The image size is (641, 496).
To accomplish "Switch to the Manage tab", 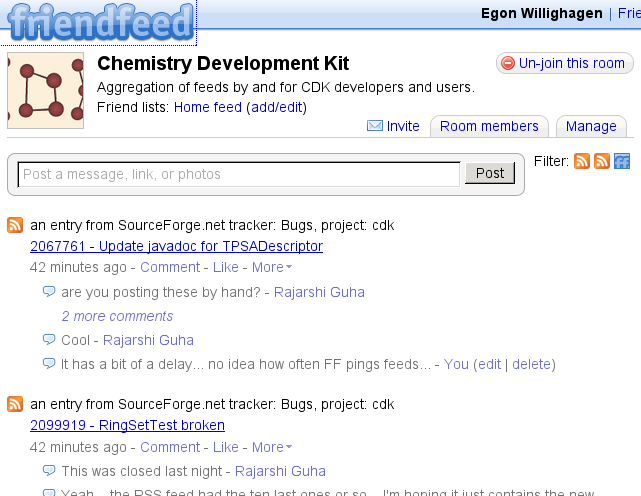I will click(591, 126).
